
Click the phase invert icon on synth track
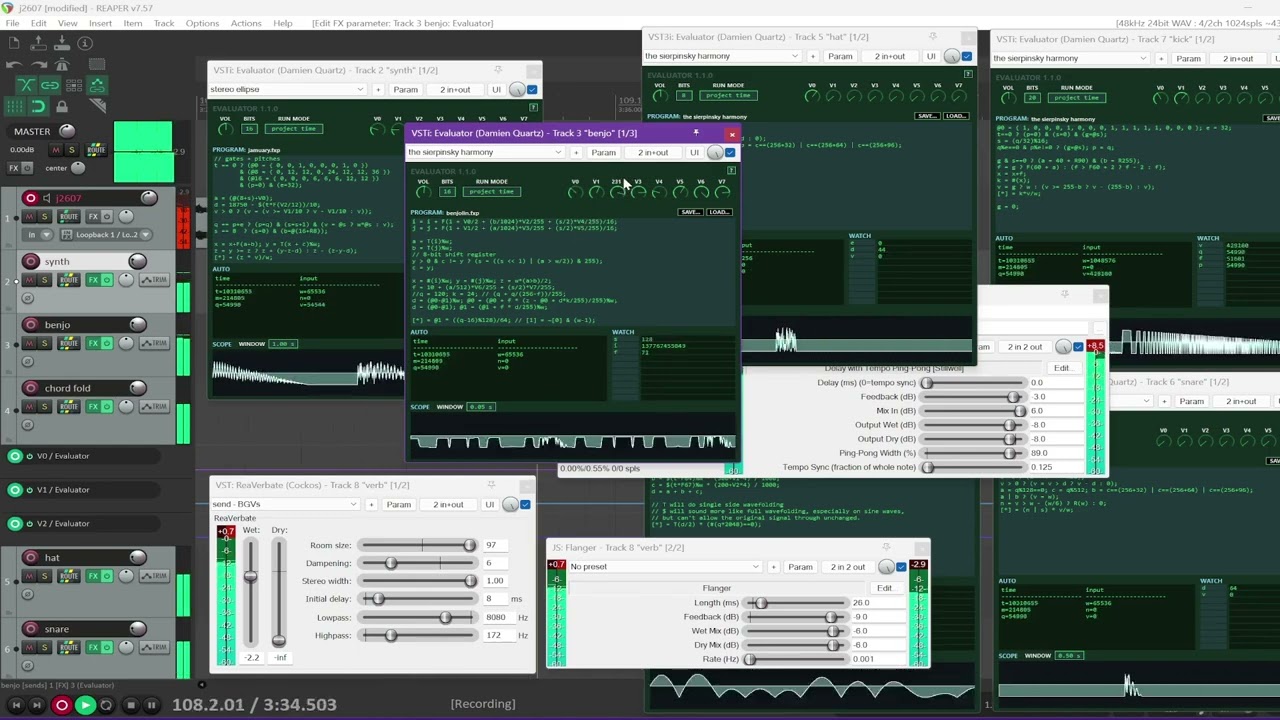point(27,298)
